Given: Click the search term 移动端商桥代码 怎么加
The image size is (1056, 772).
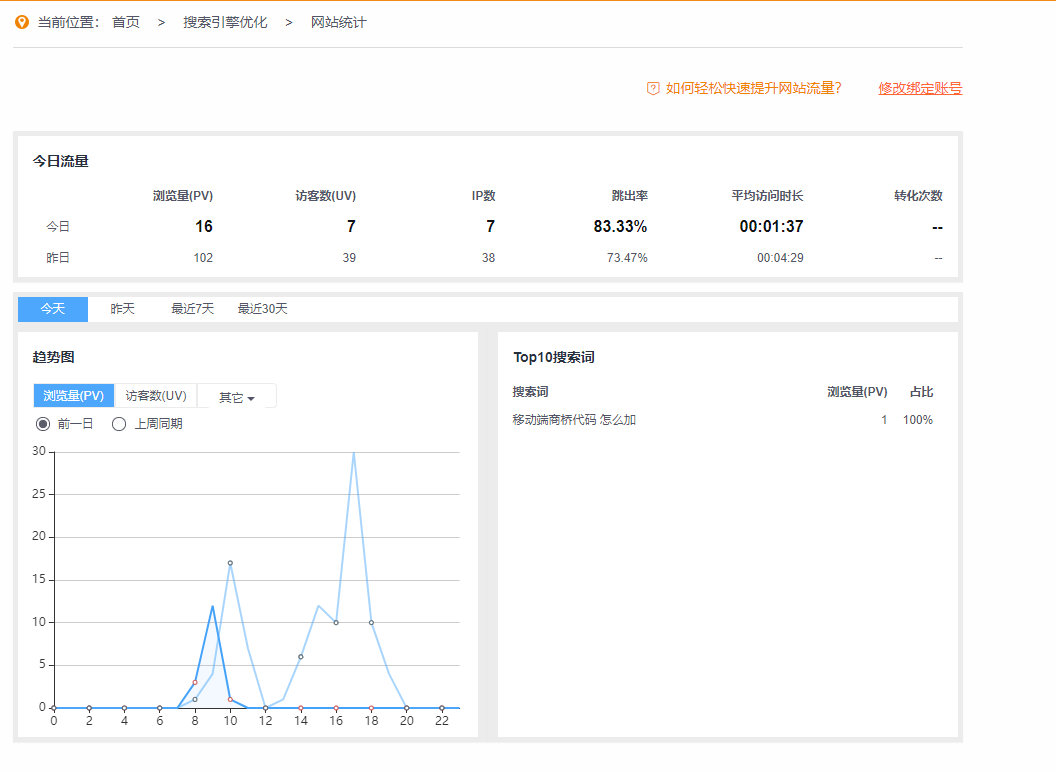Looking at the screenshot, I should tap(574, 420).
